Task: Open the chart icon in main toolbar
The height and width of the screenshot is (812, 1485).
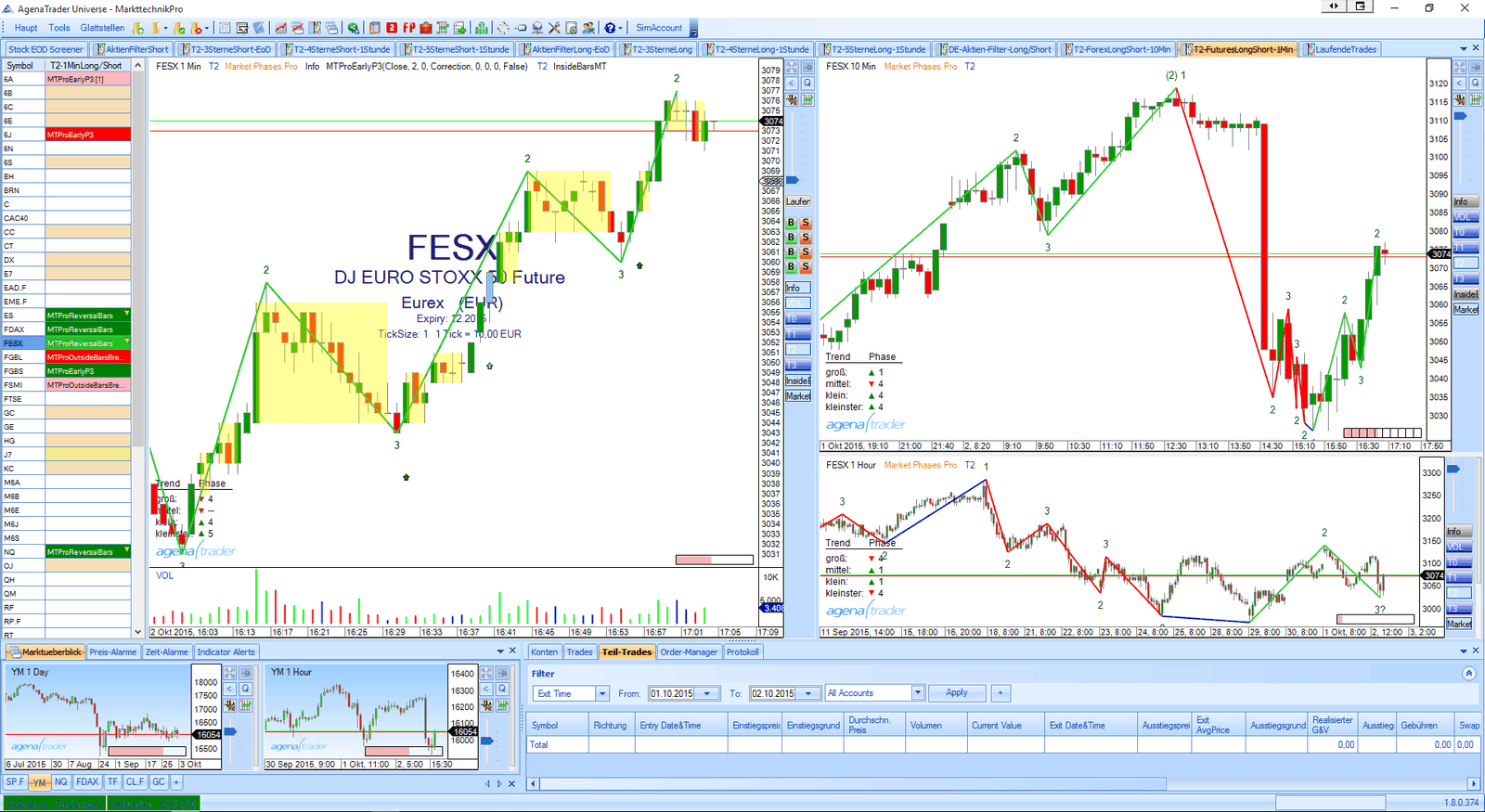Action: 279,28
